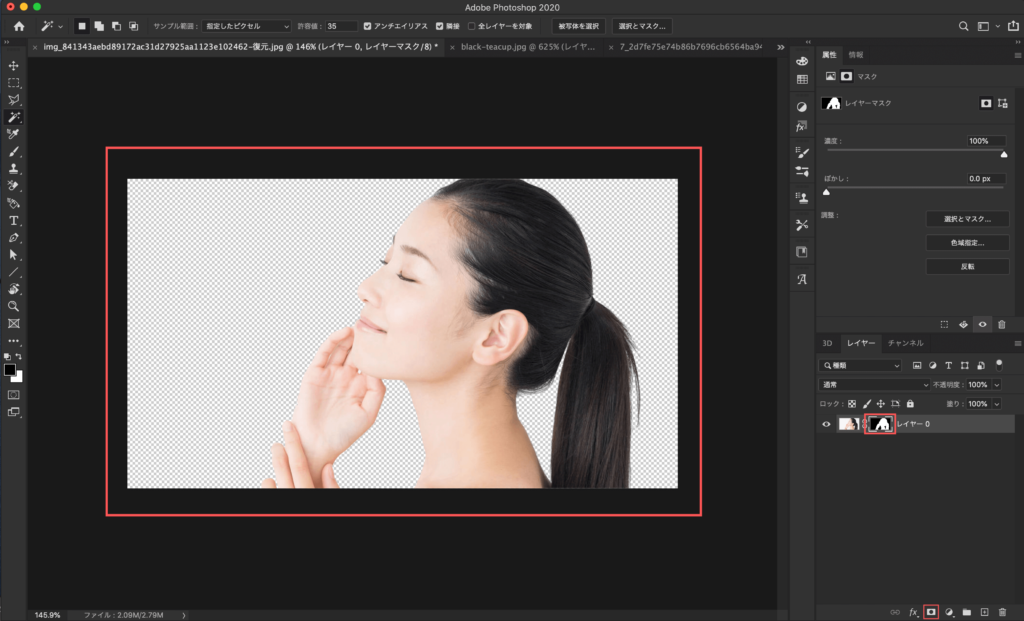
Task: Select the Brush tool
Action: 13,151
